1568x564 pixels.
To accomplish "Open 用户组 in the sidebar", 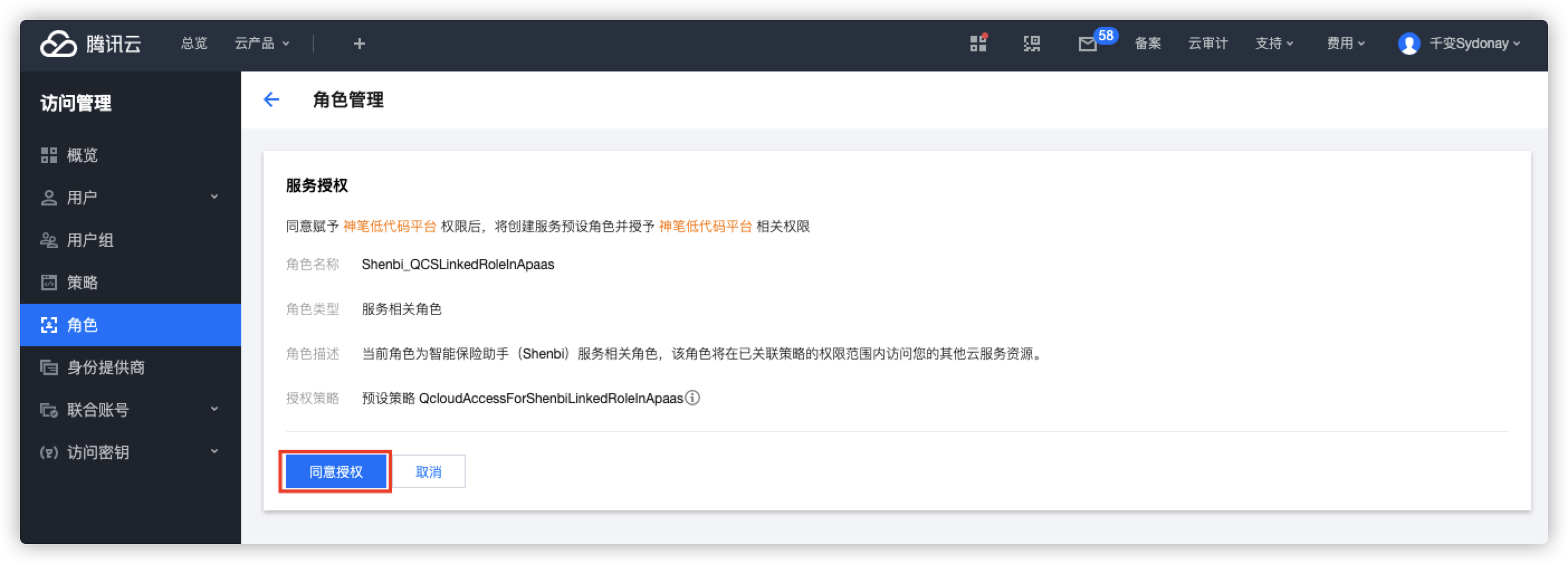I will pos(130,240).
